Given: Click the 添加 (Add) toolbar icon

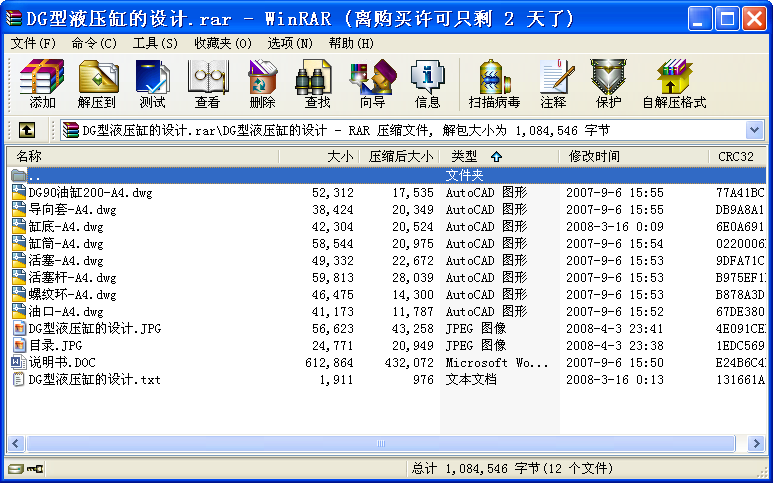Looking at the screenshot, I should [42, 83].
